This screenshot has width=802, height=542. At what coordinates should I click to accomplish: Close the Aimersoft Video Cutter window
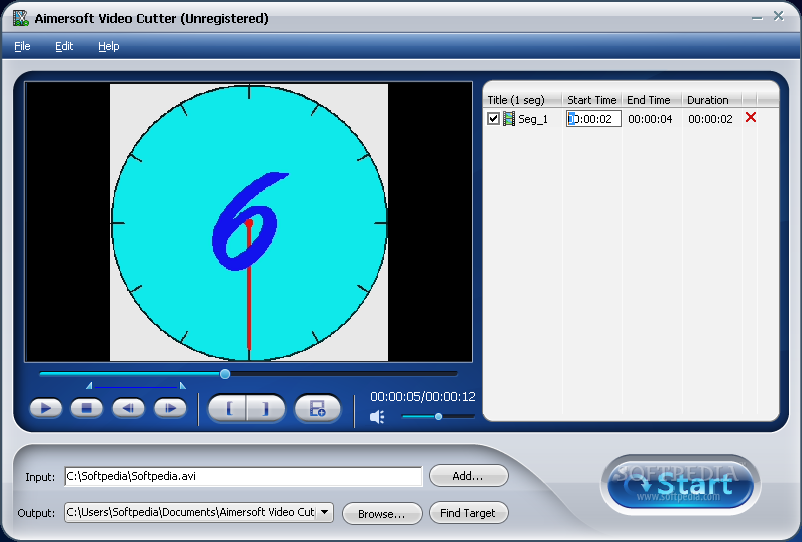[778, 16]
